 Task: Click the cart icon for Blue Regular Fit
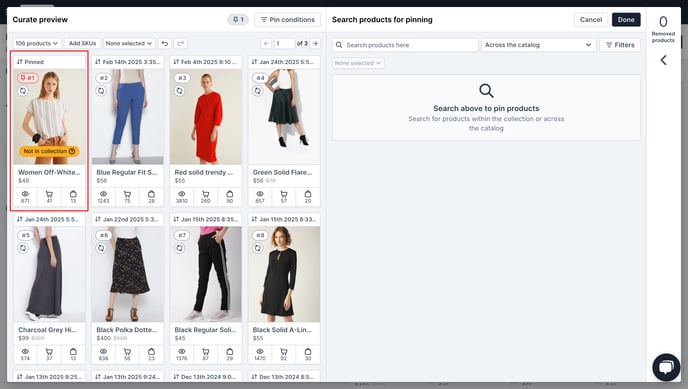point(127,194)
